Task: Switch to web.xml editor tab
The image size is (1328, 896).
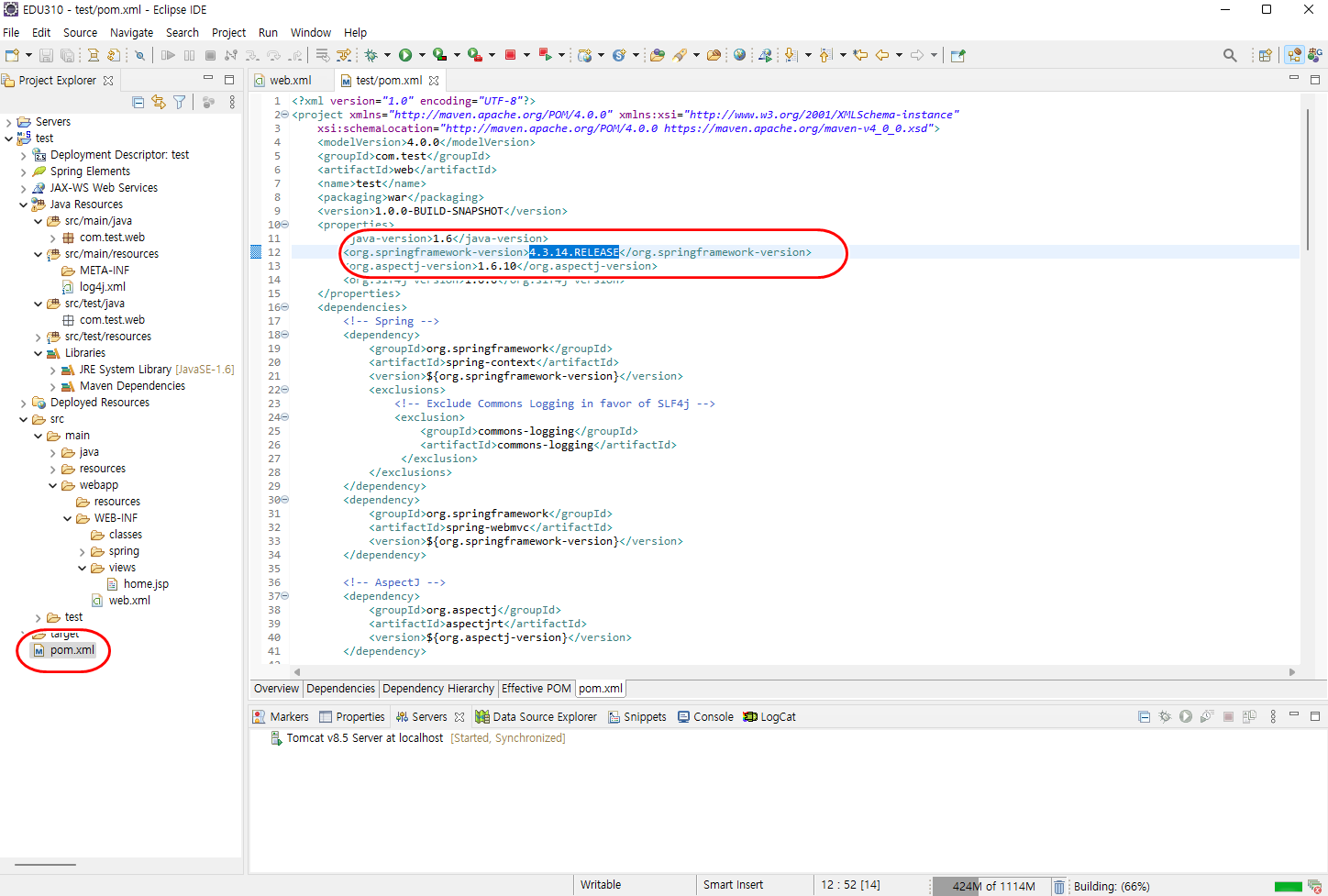Action: click(x=290, y=80)
